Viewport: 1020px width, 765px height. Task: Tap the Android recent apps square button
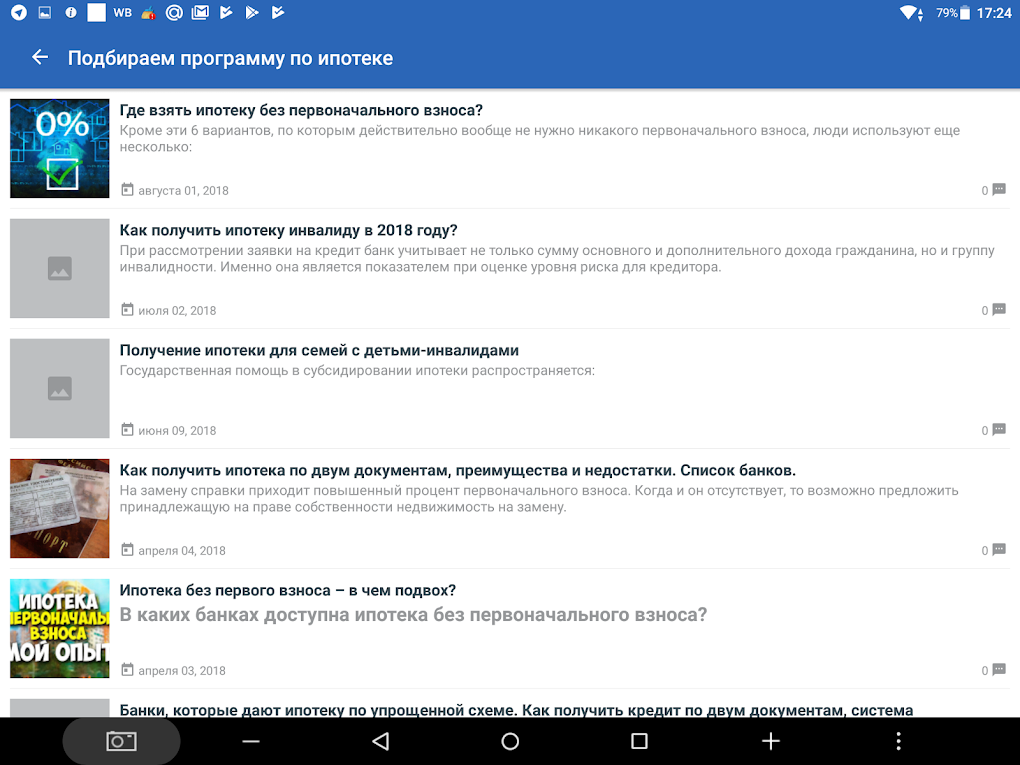click(639, 741)
